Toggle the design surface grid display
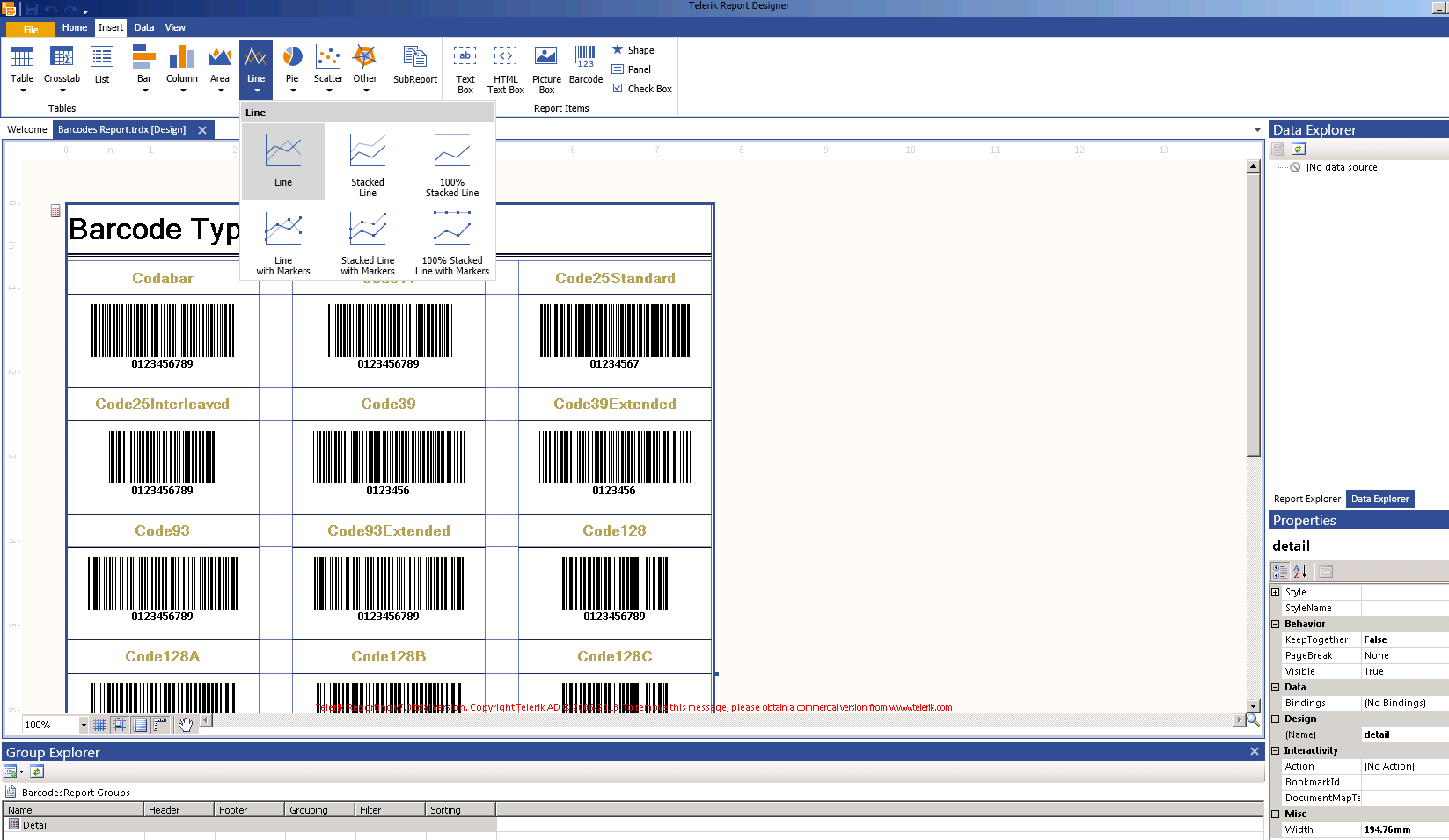 (x=100, y=725)
